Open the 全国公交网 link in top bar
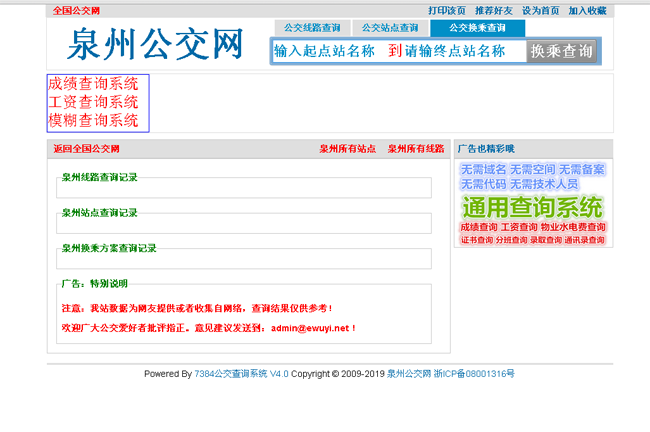Viewport: 650px width, 432px height. tap(76, 11)
